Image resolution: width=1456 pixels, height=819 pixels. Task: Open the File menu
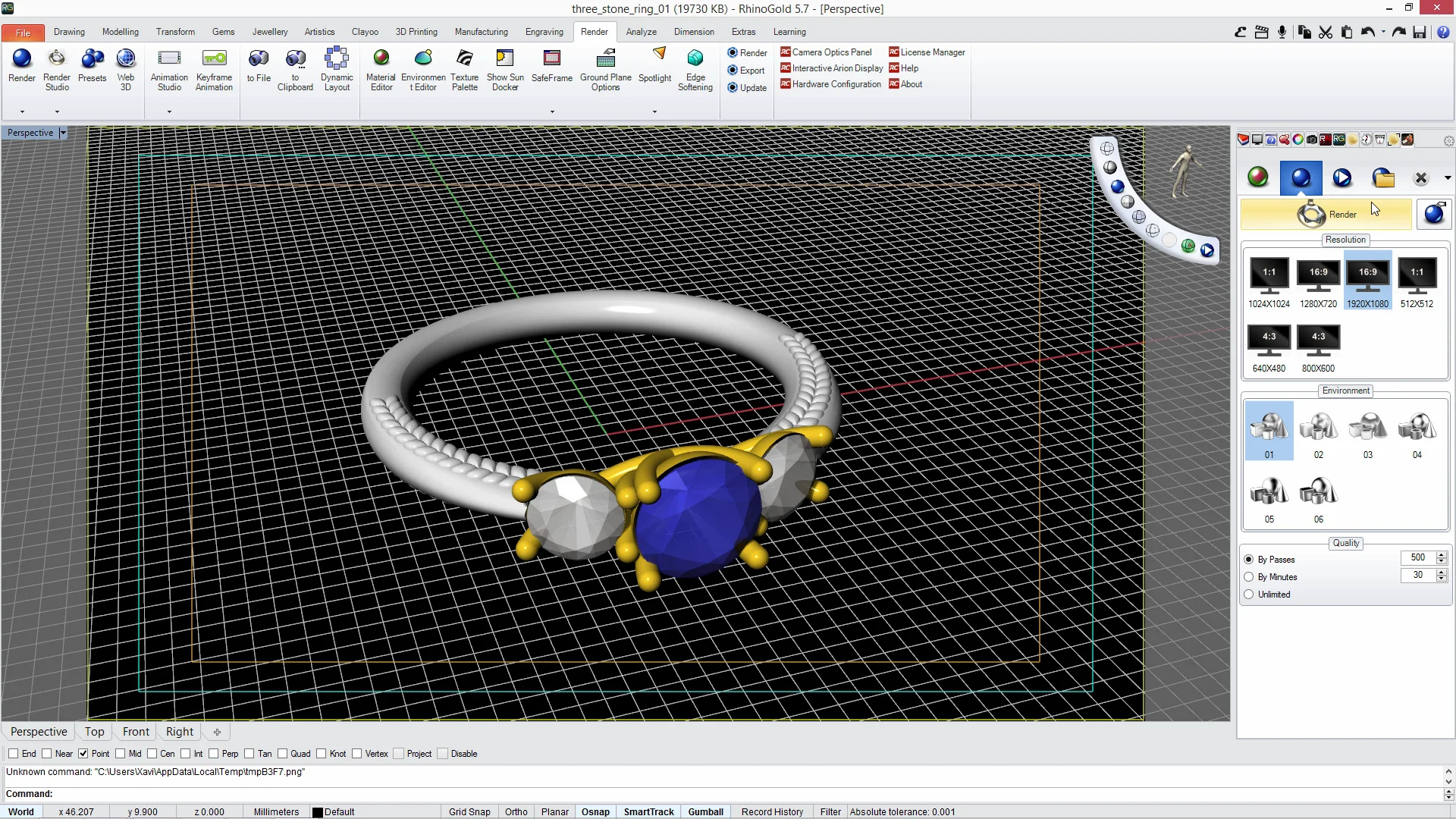click(24, 33)
